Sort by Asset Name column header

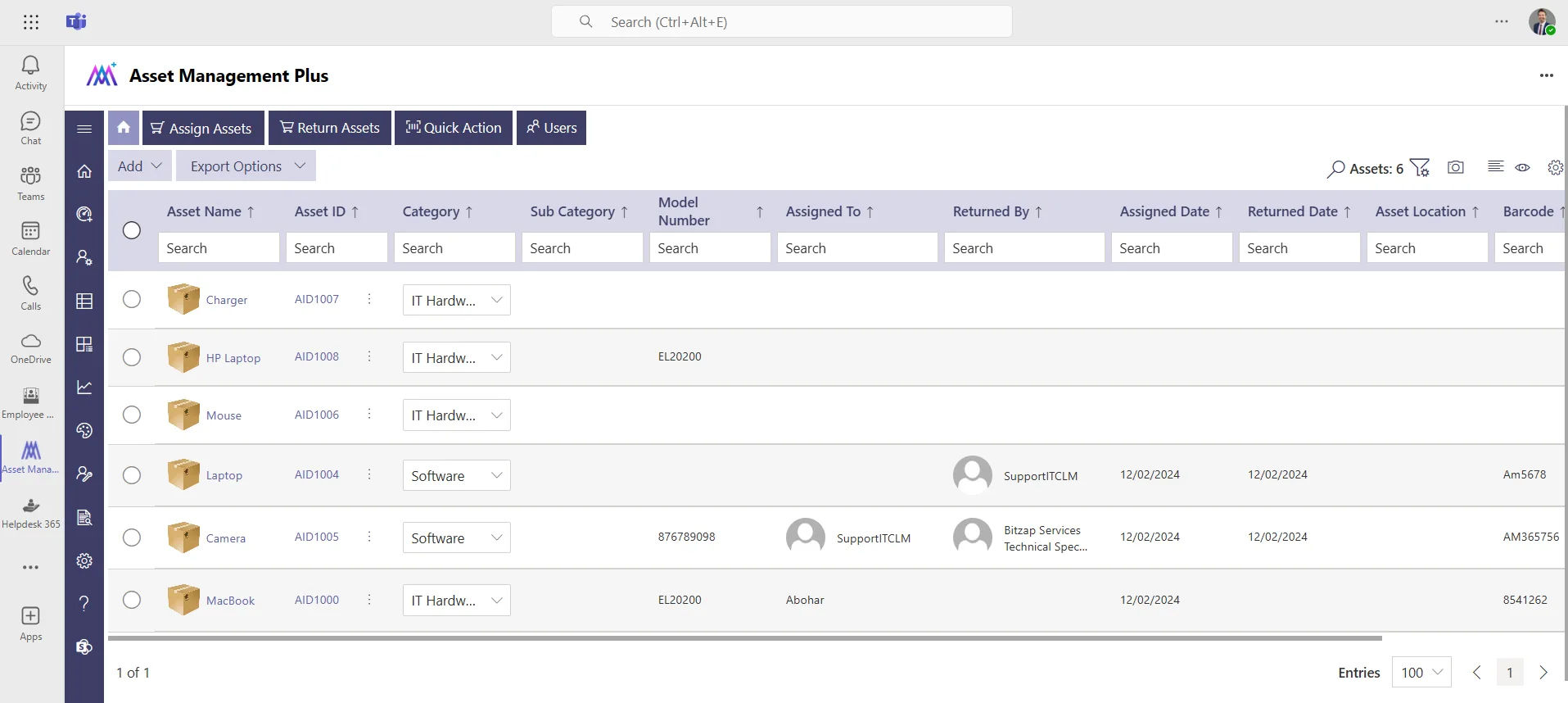[x=211, y=211]
